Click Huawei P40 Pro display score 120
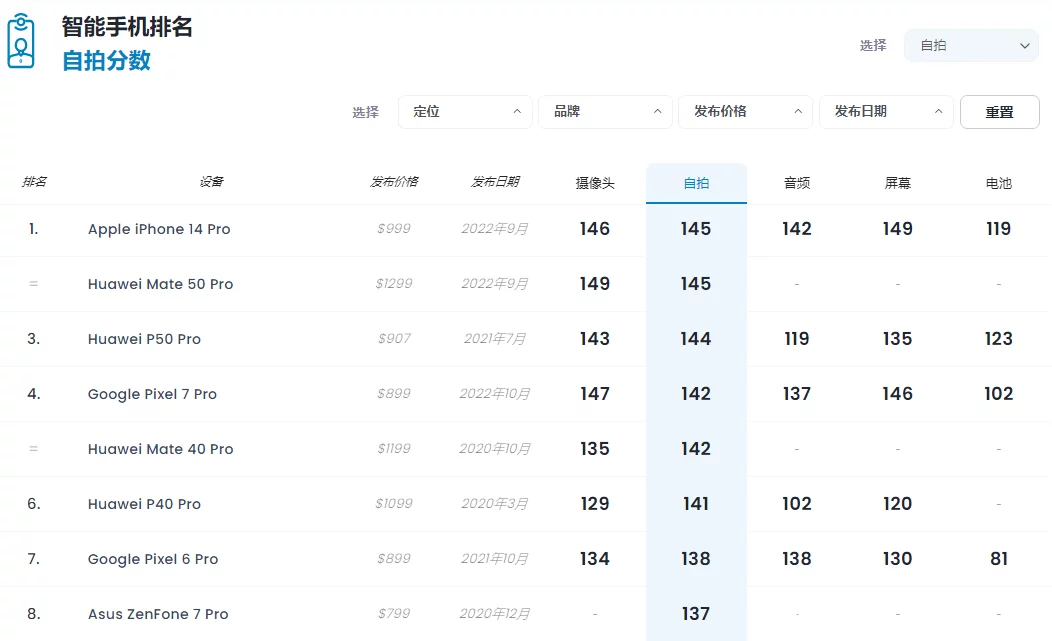The width and height of the screenshot is (1052, 641). (x=898, y=504)
